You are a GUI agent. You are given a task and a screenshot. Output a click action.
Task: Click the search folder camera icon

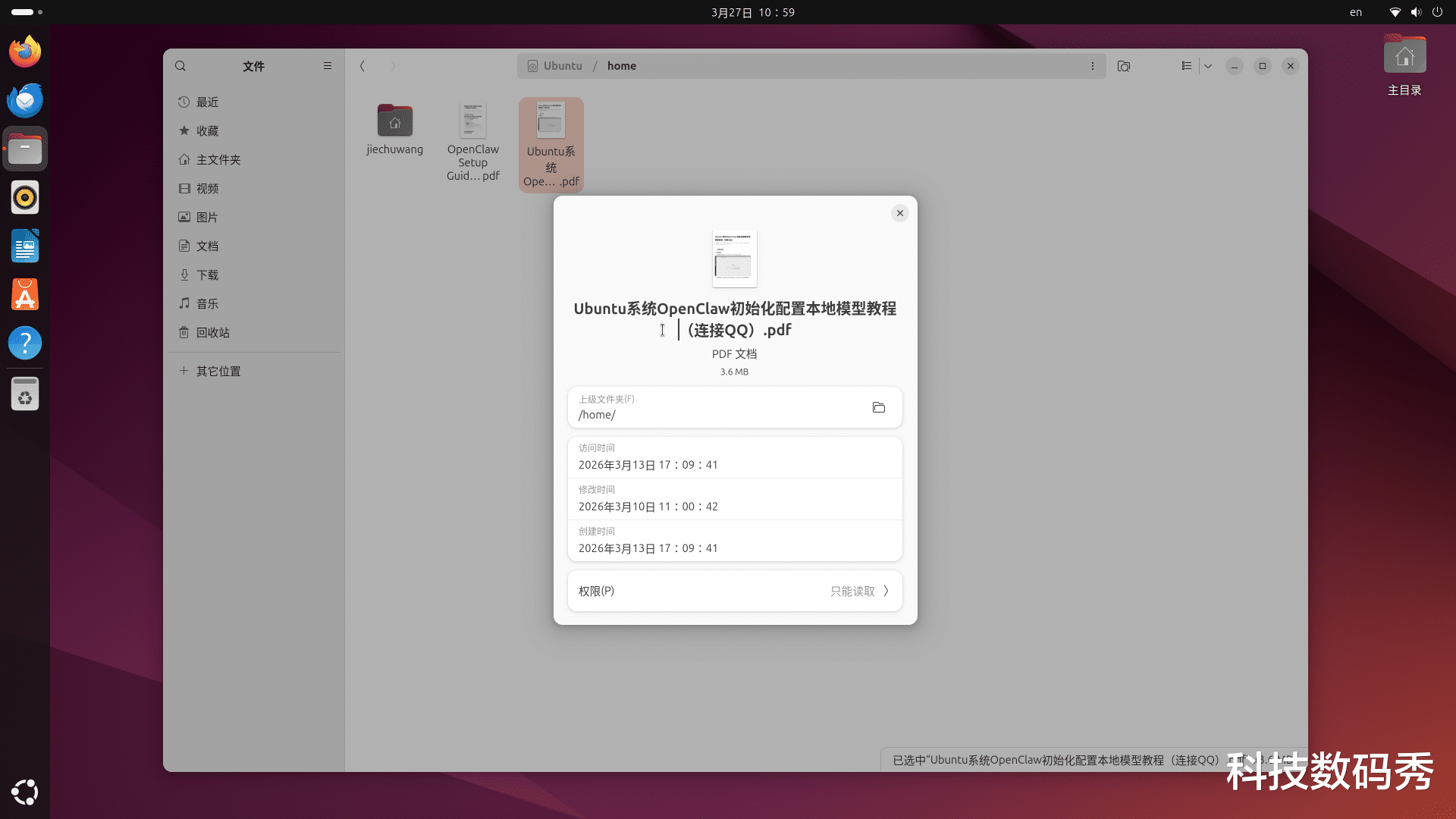click(x=1124, y=66)
